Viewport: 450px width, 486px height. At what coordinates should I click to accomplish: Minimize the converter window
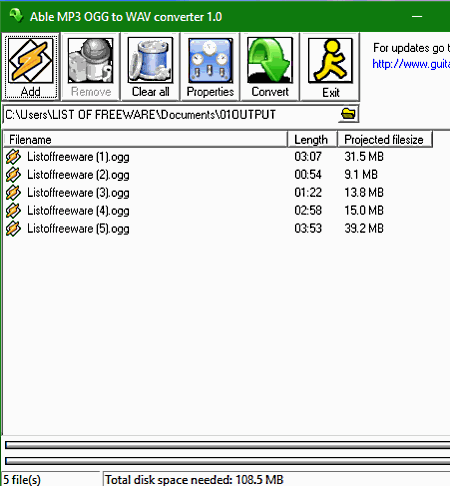coord(417,16)
